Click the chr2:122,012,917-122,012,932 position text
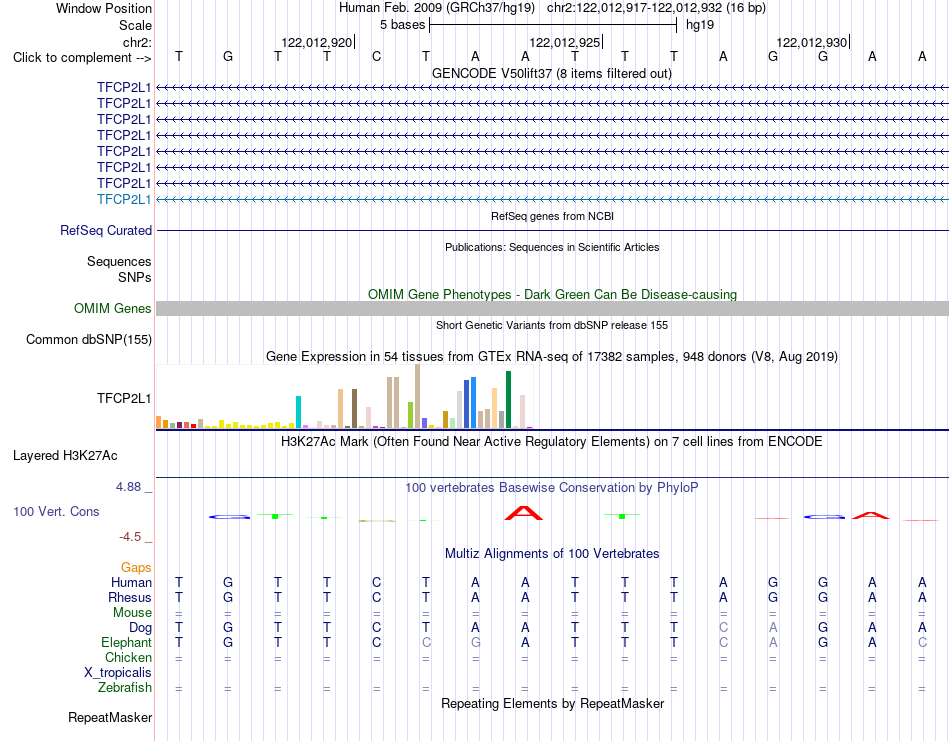950x741 pixels. coord(656,8)
